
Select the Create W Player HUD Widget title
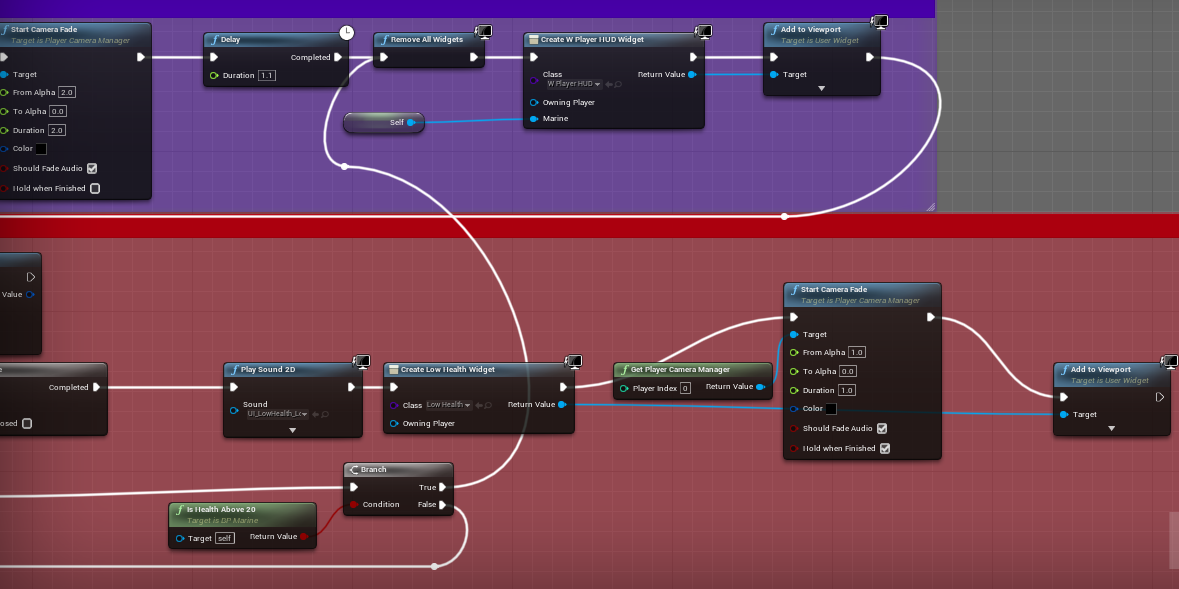(x=593, y=39)
